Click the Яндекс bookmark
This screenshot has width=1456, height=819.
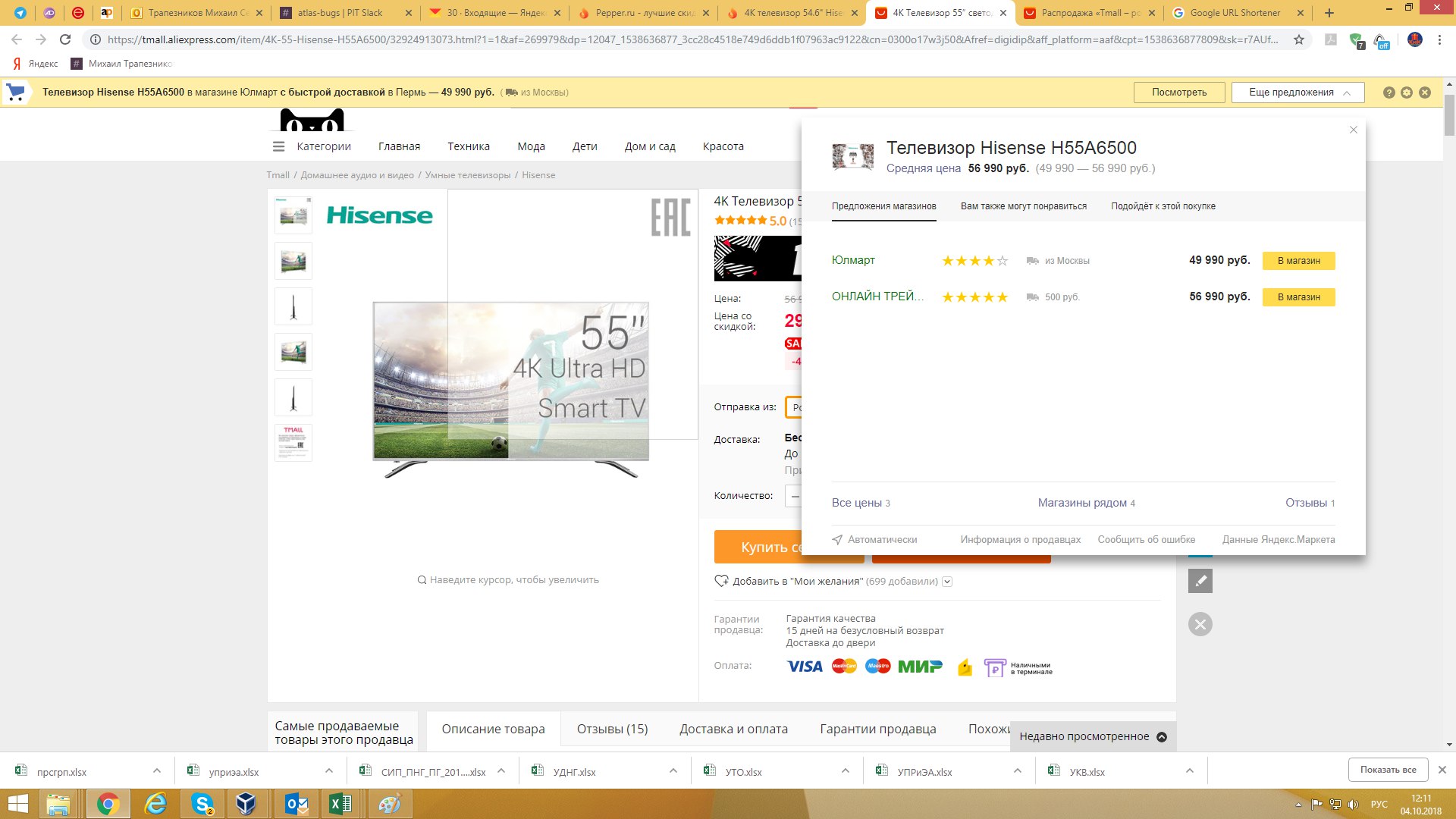36,64
